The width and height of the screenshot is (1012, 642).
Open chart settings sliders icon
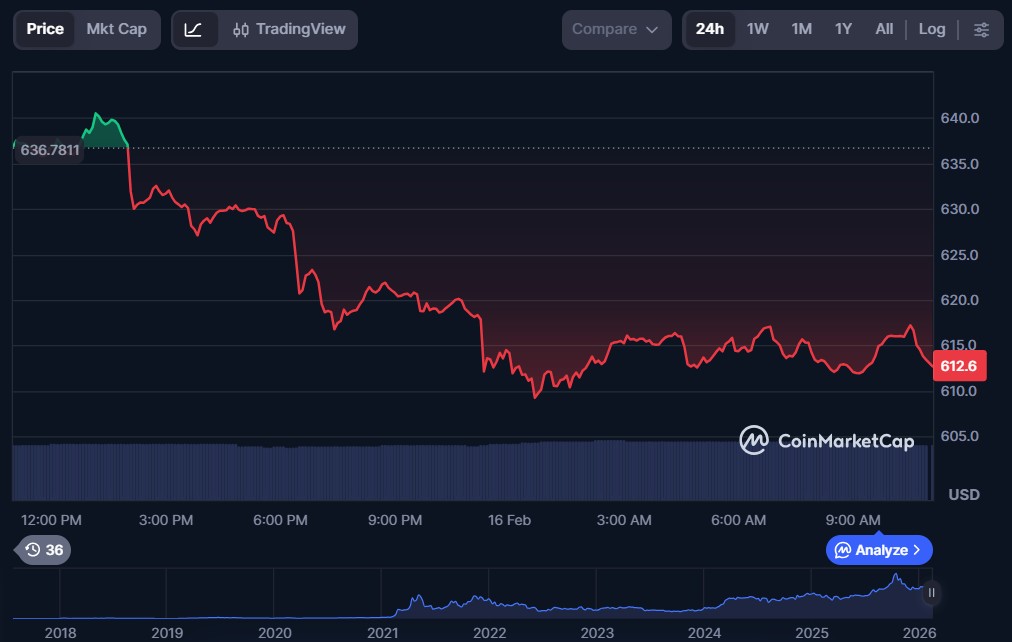point(981,30)
